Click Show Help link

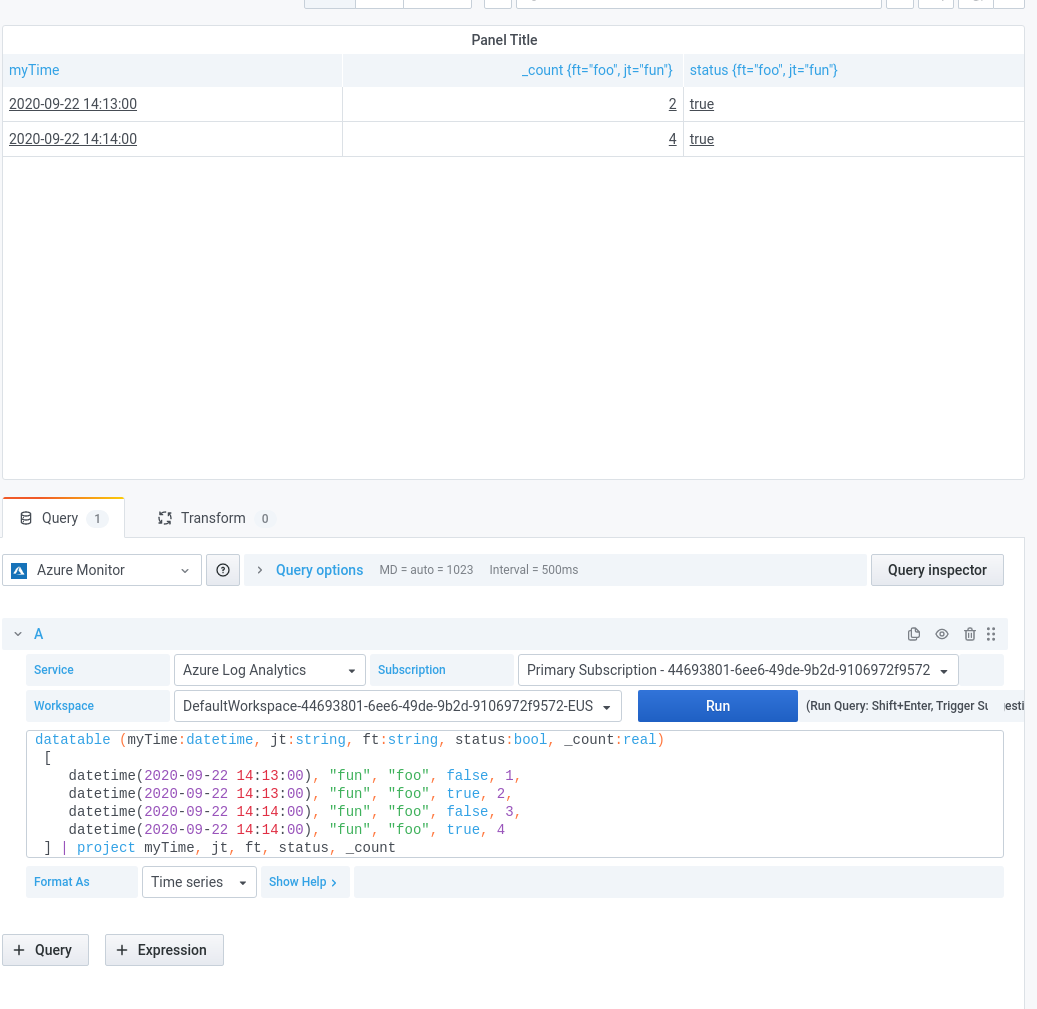point(303,882)
